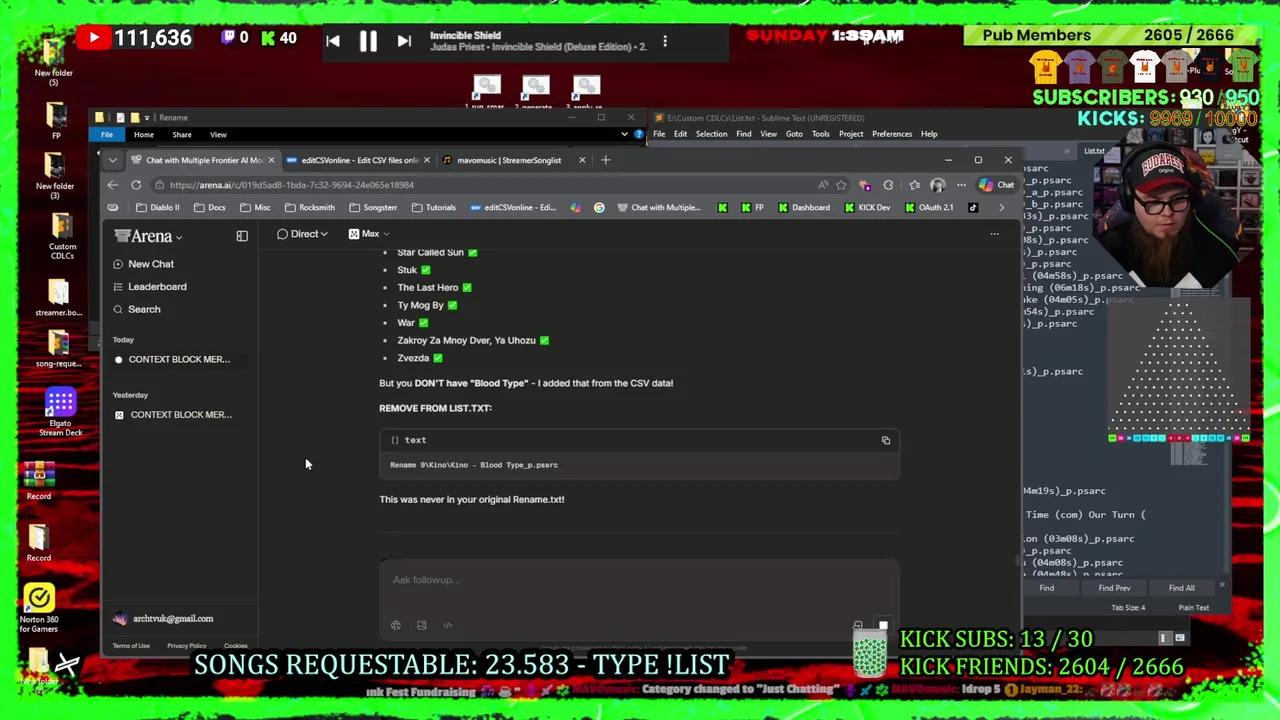Open the Tools menu in Sublime Text

[x=821, y=134]
